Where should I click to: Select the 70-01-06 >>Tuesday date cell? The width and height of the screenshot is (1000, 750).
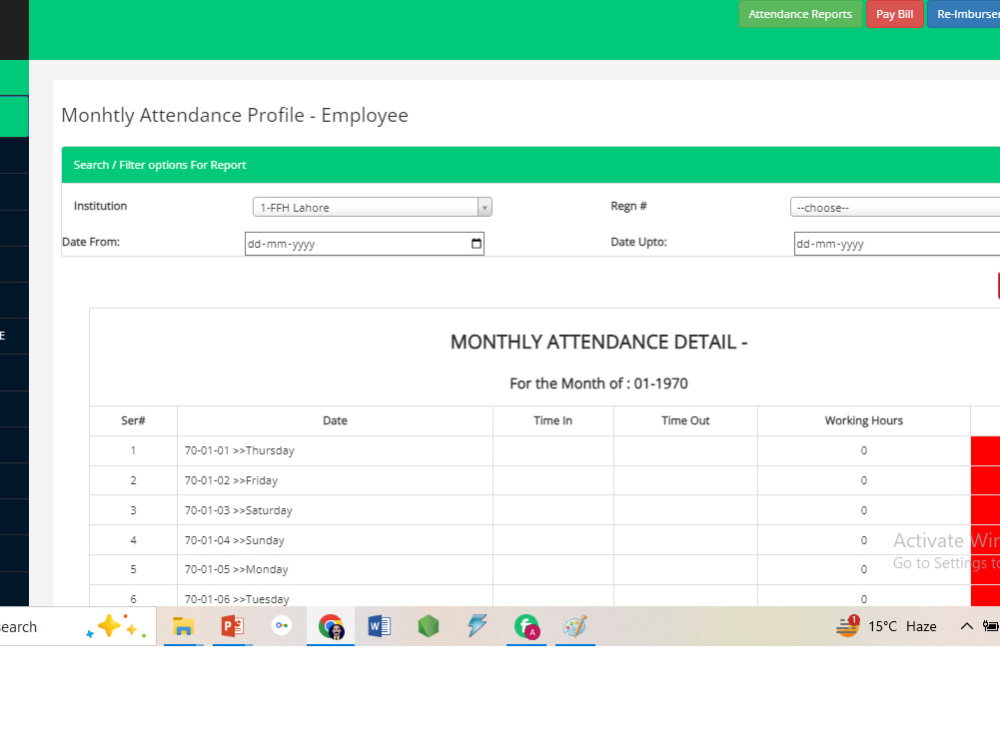click(x=335, y=597)
